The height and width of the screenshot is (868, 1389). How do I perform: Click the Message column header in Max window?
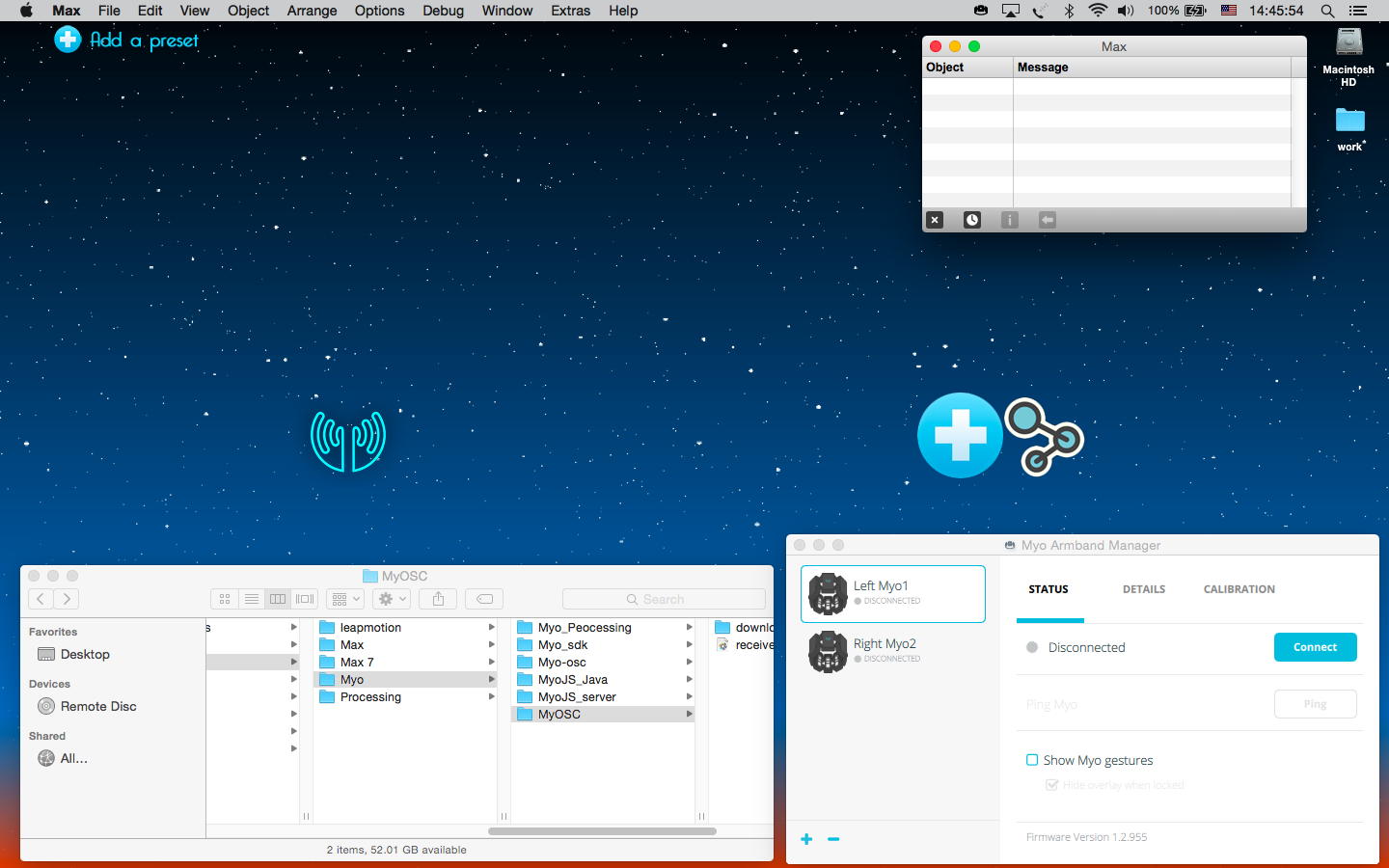(1152, 68)
